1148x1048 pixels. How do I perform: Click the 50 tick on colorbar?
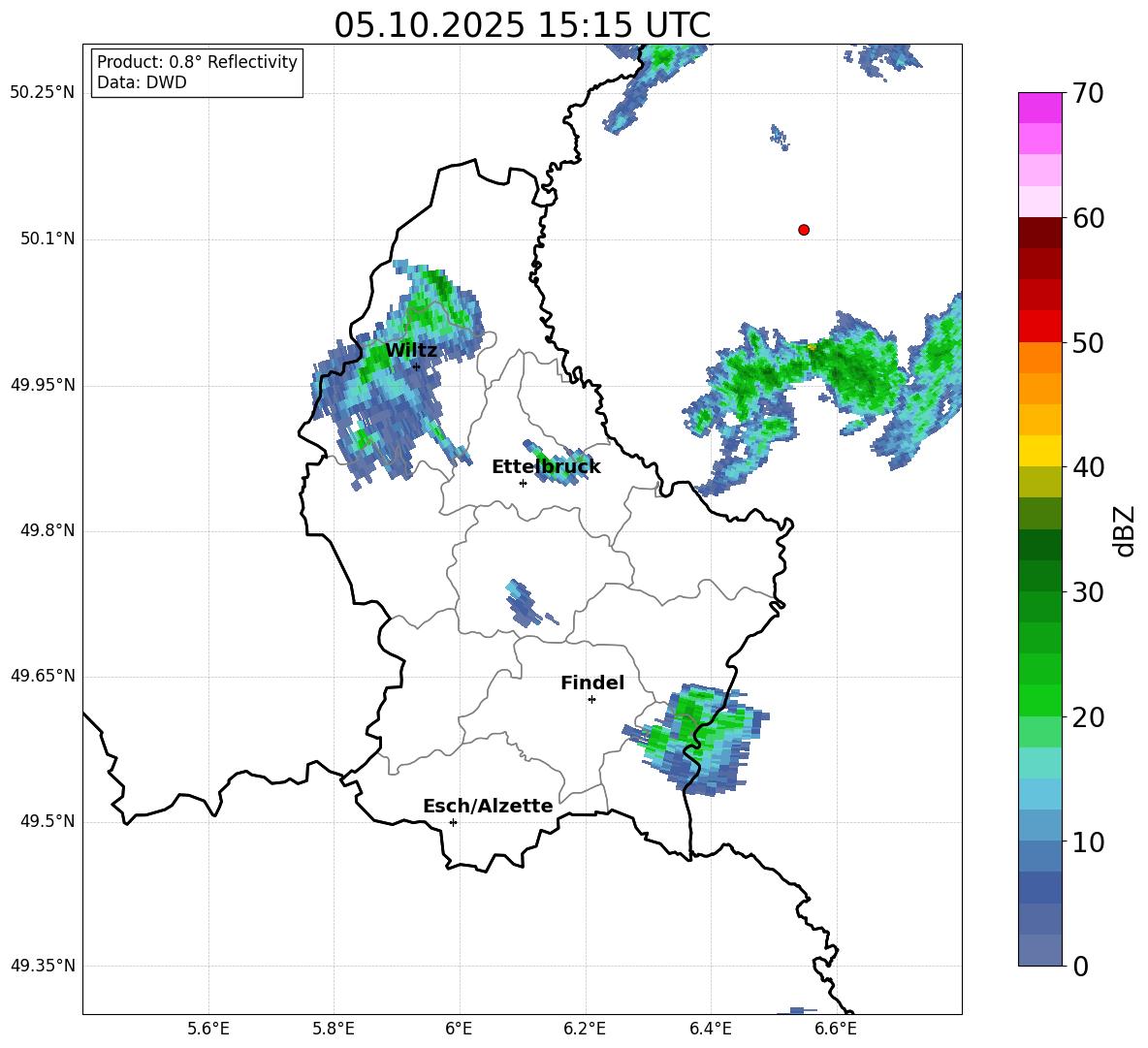1088,342
